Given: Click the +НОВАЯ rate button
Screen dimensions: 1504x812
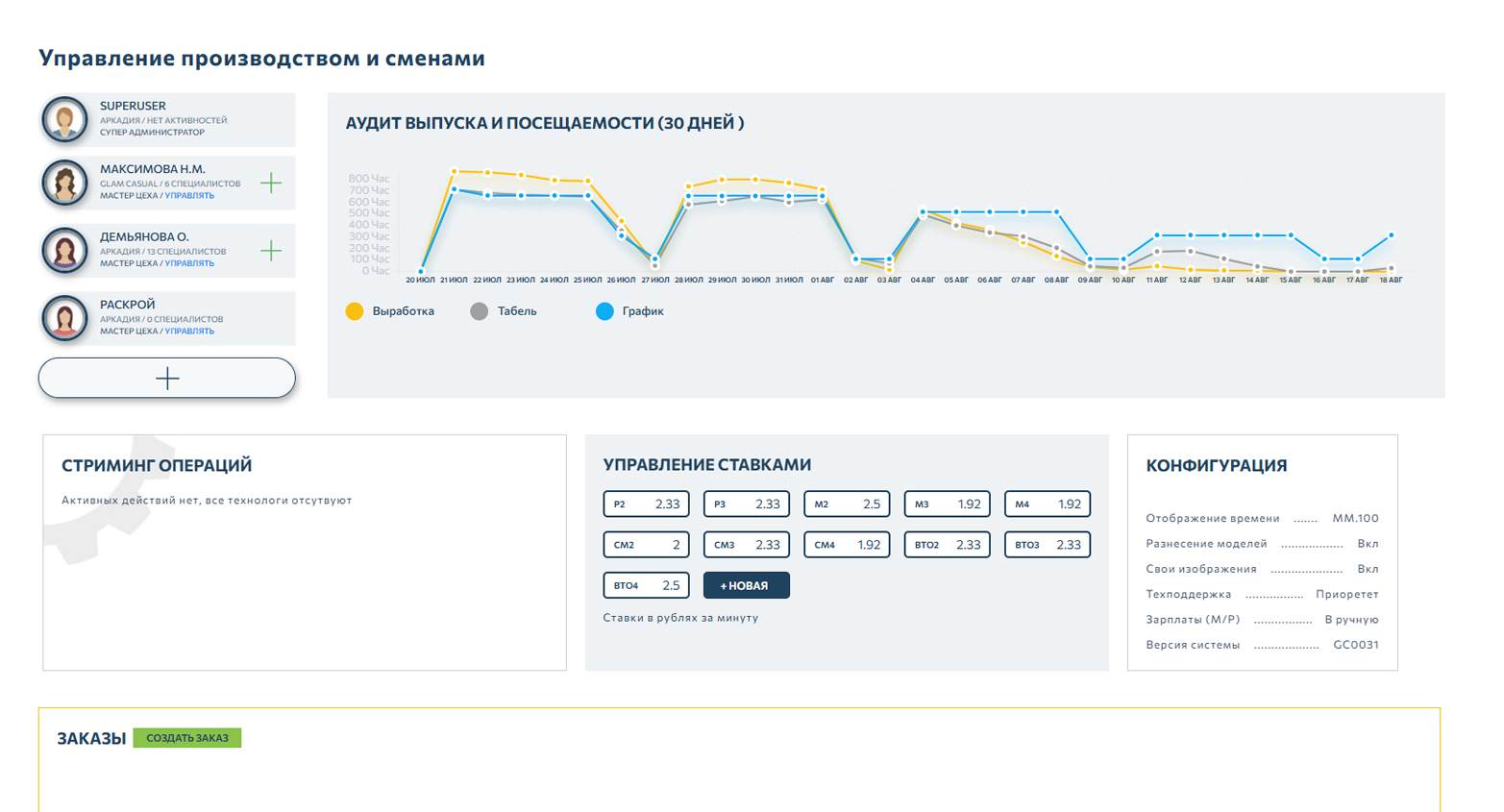Looking at the screenshot, I should click(x=747, y=585).
